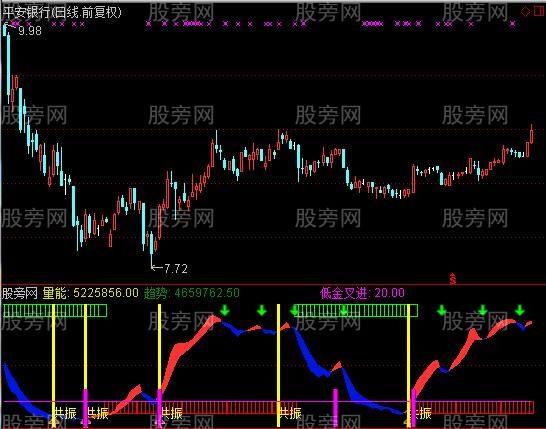Click the 趋势: 4659762.50 indicator value
The height and width of the screenshot is (429, 546).
tap(192, 293)
